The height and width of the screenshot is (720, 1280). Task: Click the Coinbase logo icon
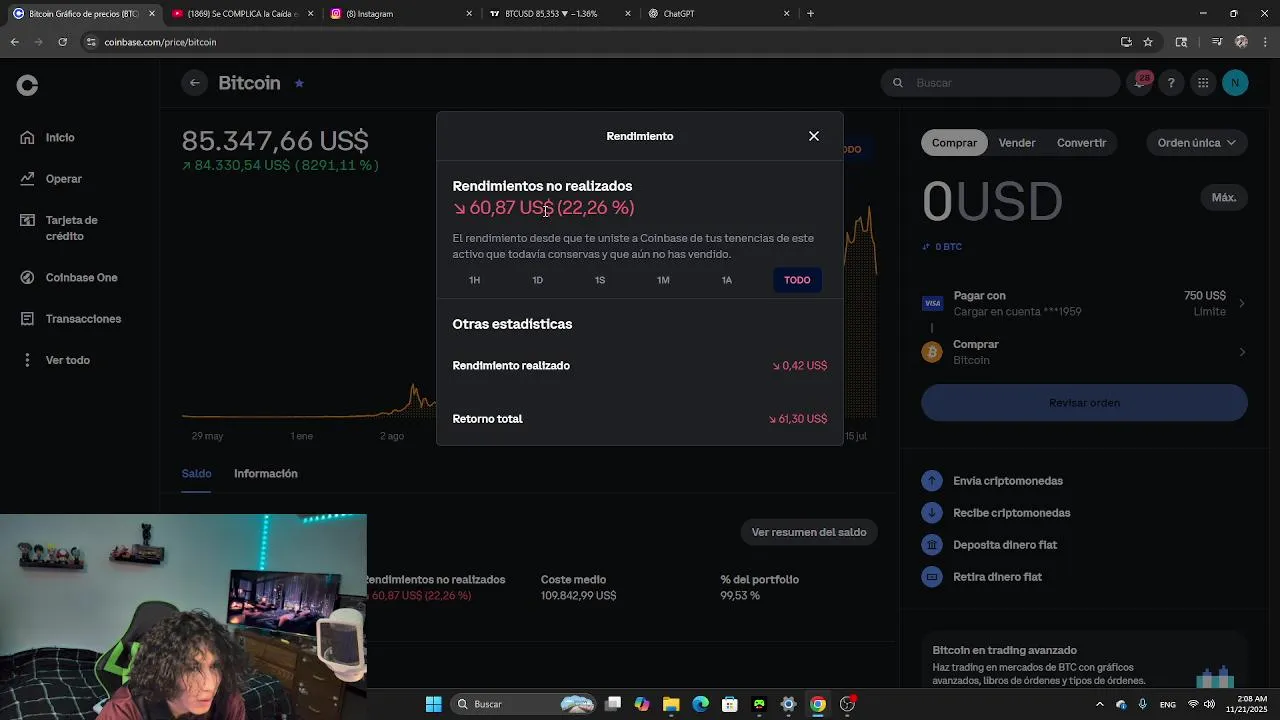[28, 86]
